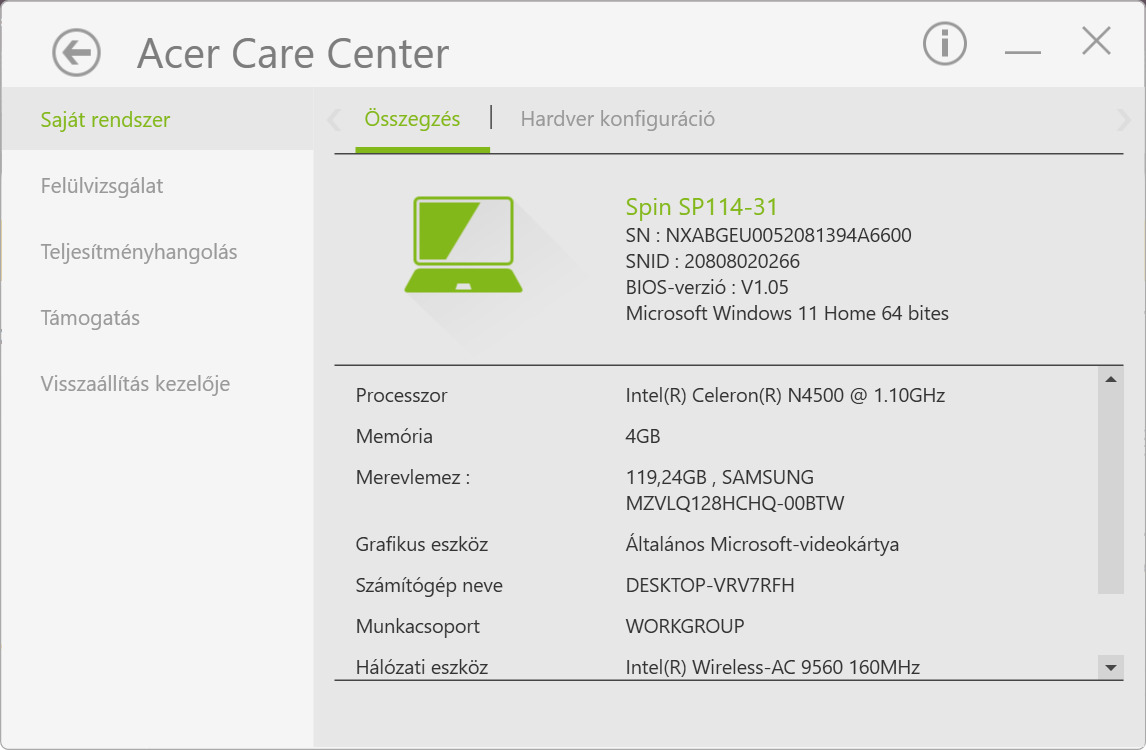Click the Grafikus eszköz label
1146x750 pixels.
[x=422, y=545]
